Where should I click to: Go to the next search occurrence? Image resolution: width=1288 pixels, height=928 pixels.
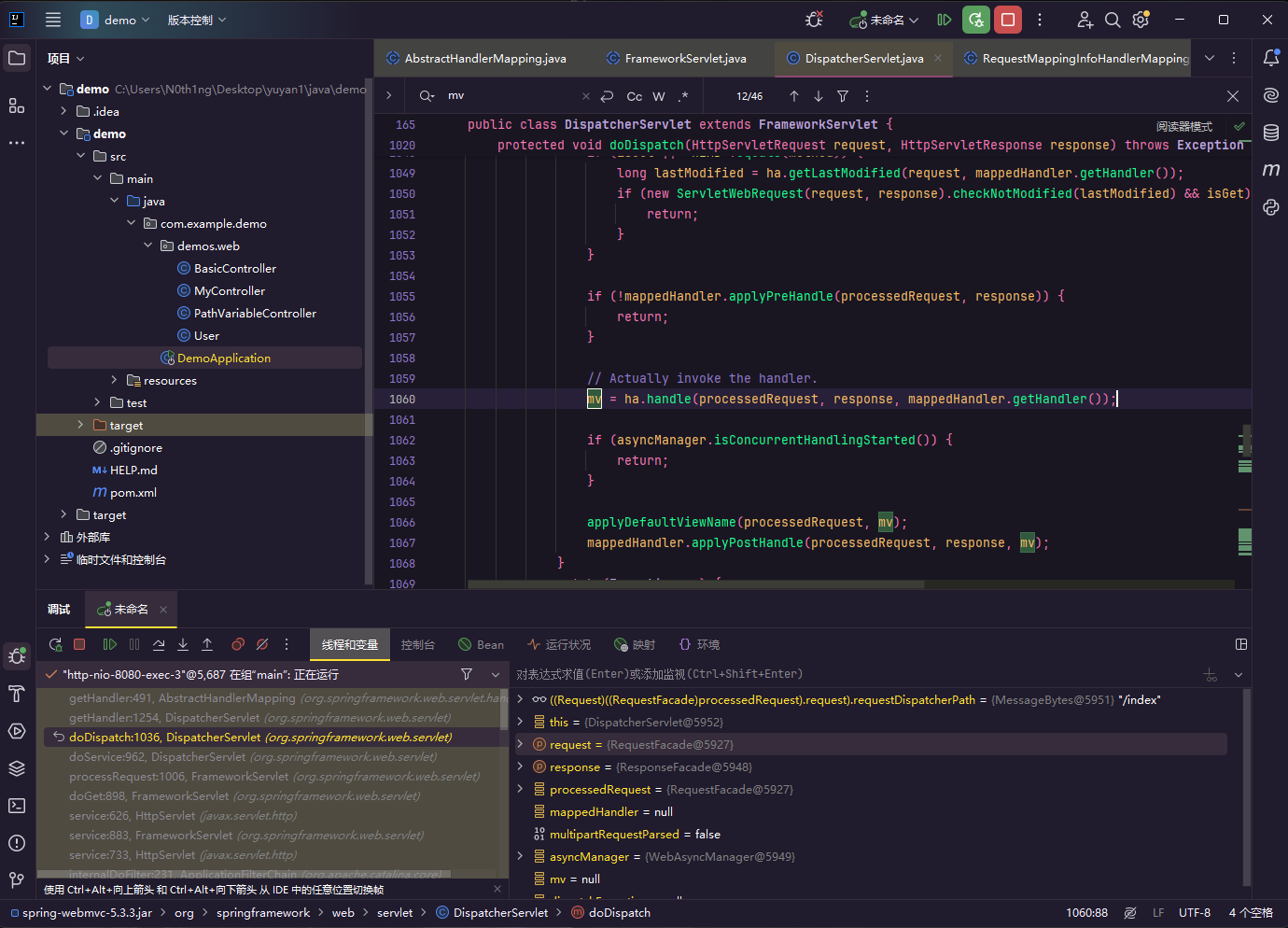(819, 96)
